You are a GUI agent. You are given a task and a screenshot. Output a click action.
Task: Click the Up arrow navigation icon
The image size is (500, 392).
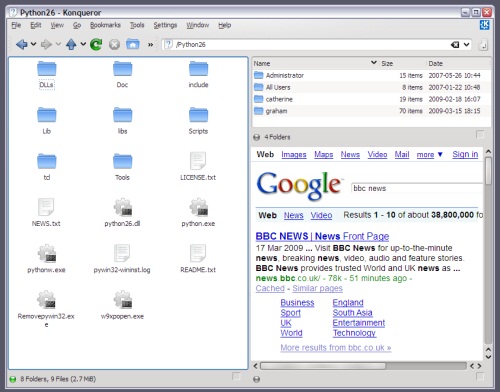(x=71, y=44)
